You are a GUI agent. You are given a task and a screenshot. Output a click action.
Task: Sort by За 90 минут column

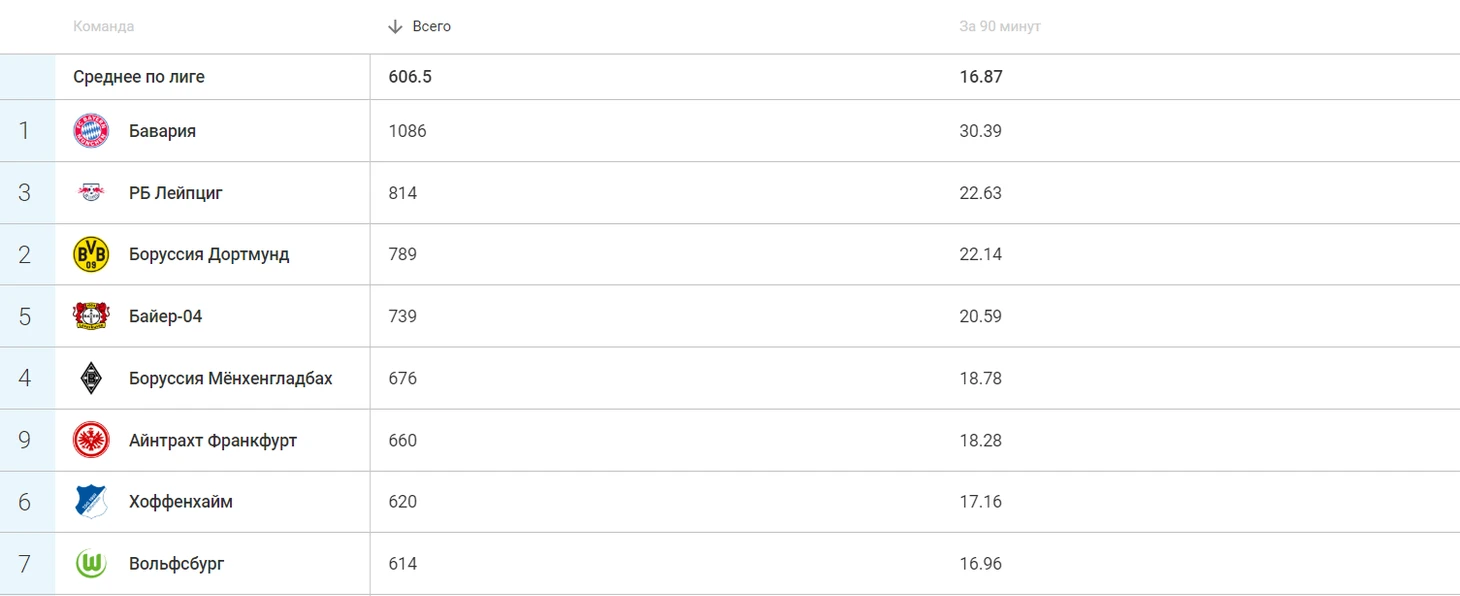tap(1000, 27)
